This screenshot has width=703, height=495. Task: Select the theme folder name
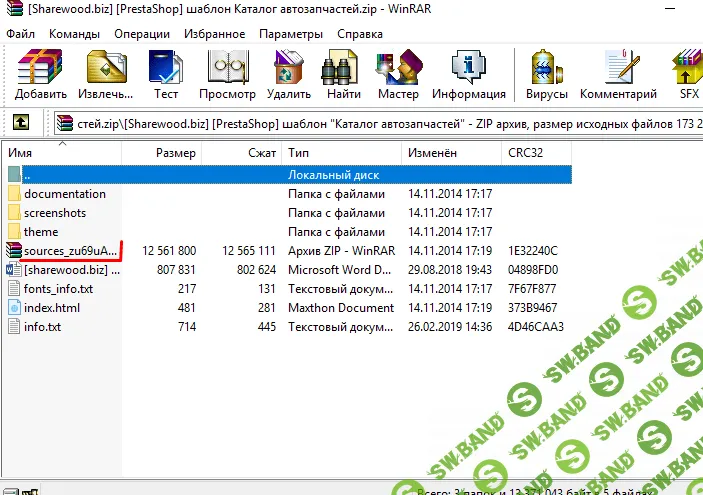click(41, 231)
